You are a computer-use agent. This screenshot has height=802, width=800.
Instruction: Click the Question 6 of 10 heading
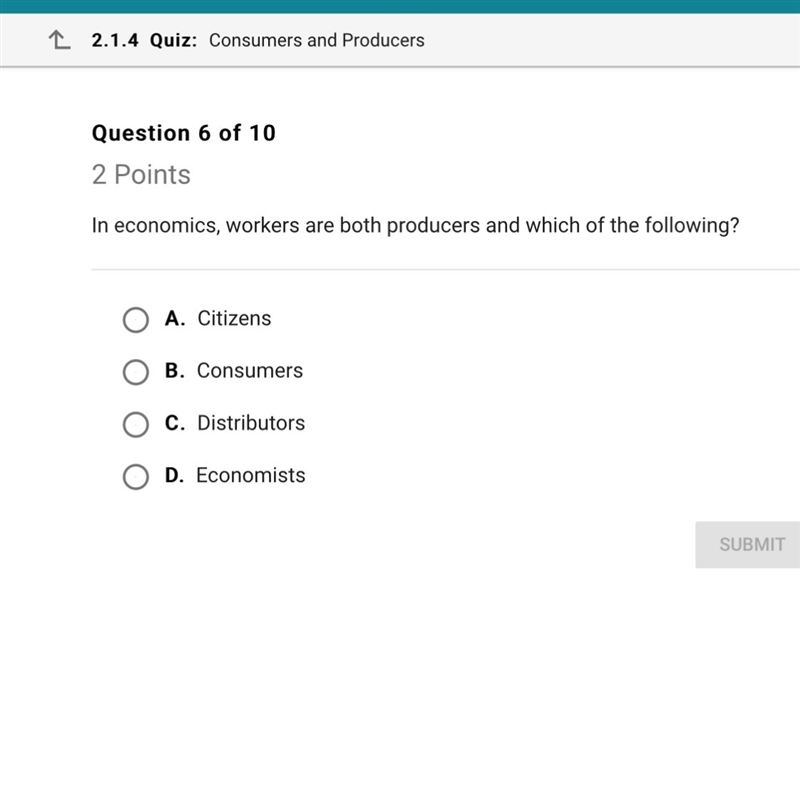(x=184, y=133)
